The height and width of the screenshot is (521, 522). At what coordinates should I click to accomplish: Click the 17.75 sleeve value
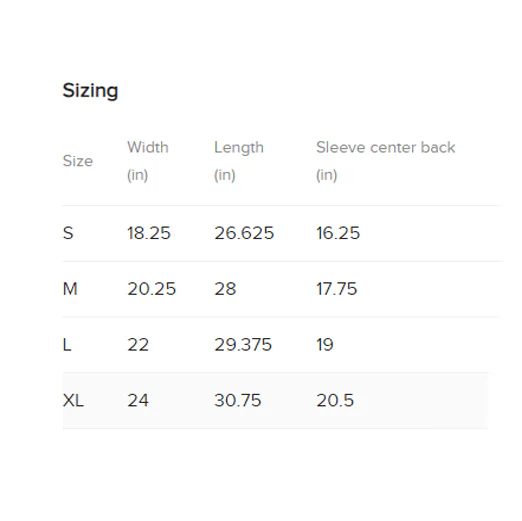337,289
